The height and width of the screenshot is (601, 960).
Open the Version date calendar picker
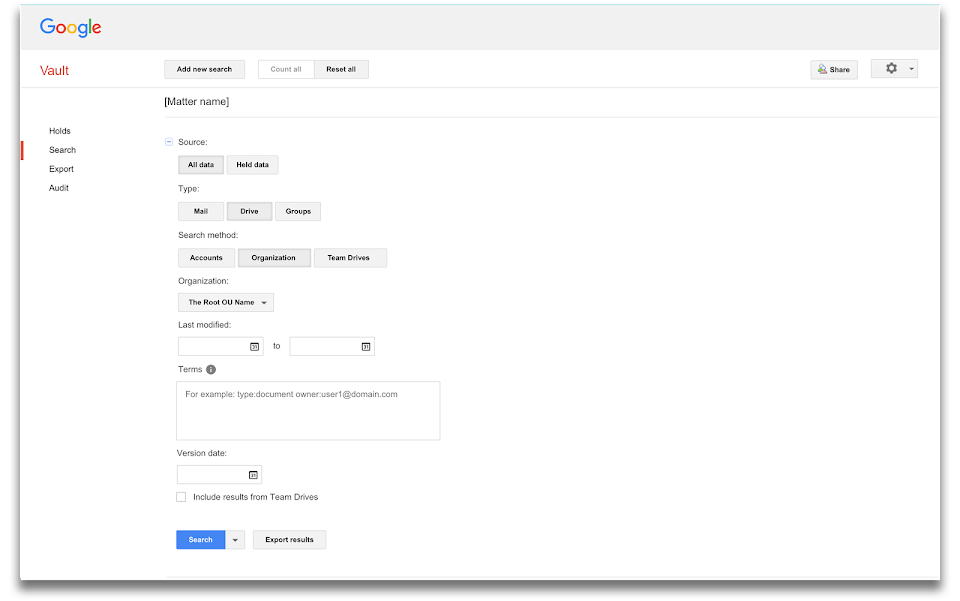coord(254,474)
